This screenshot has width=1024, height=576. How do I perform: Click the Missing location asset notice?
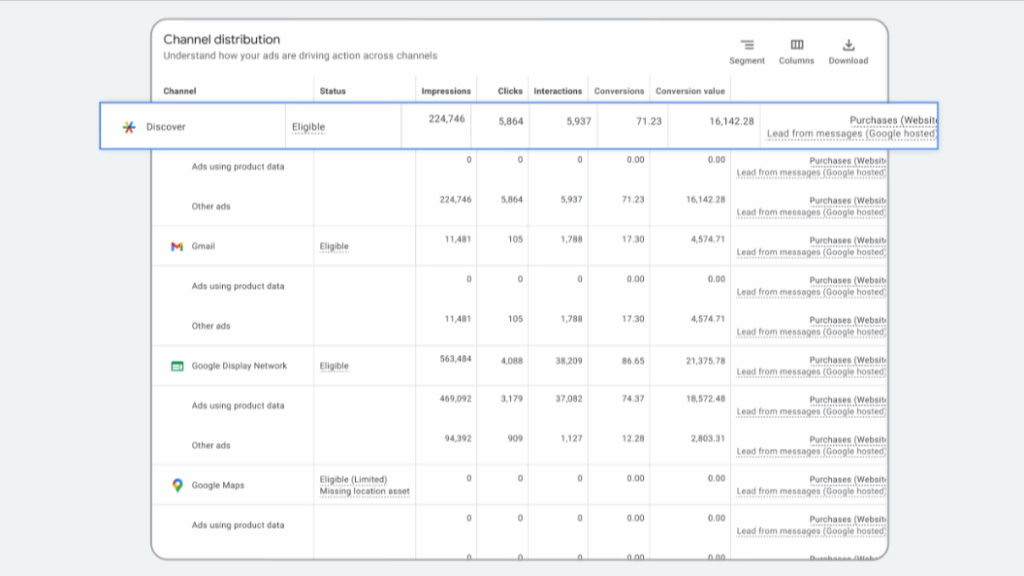click(x=364, y=491)
